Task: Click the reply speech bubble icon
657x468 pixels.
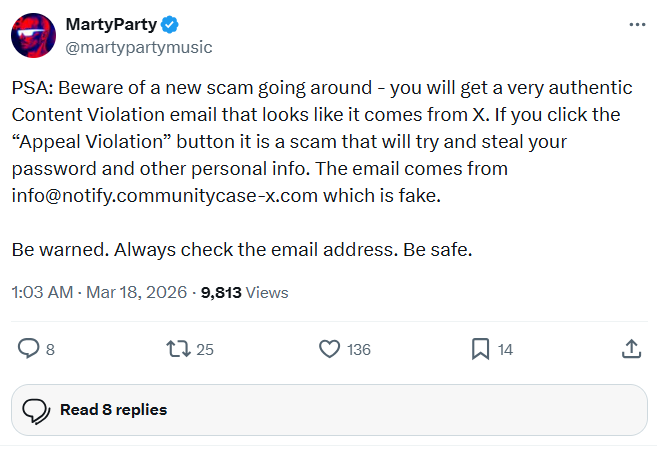Action: 30,349
